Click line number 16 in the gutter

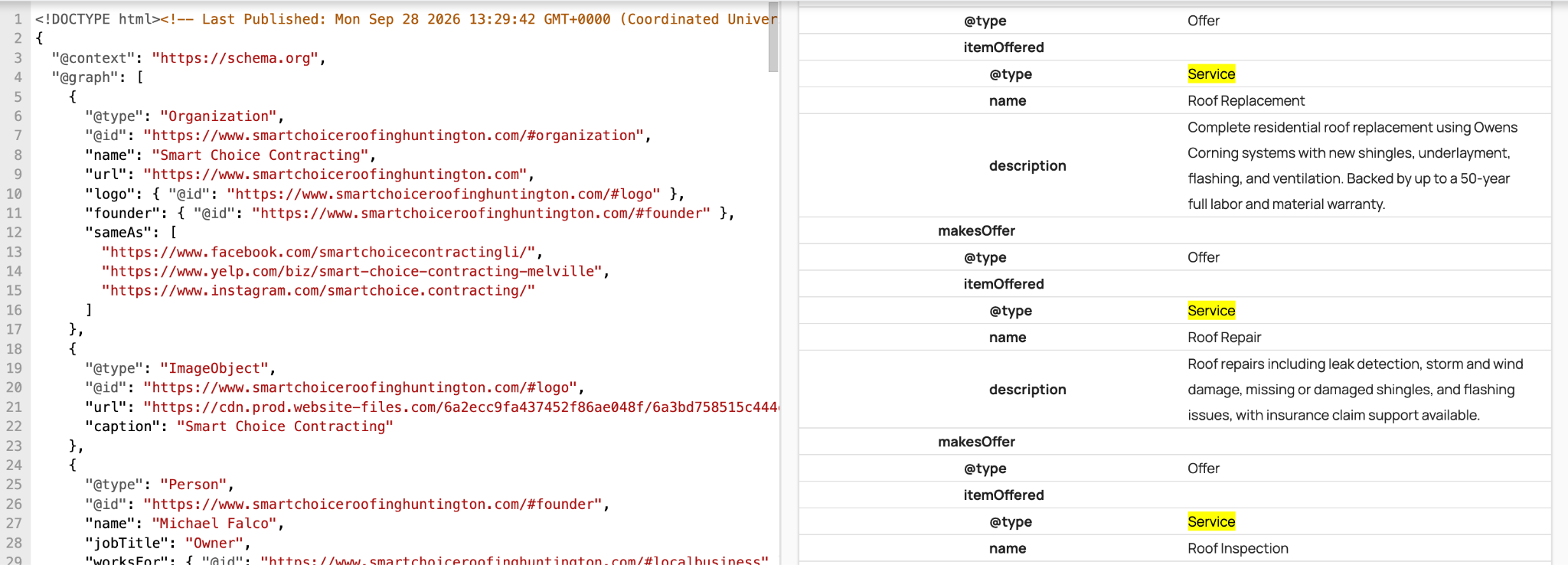click(x=14, y=310)
